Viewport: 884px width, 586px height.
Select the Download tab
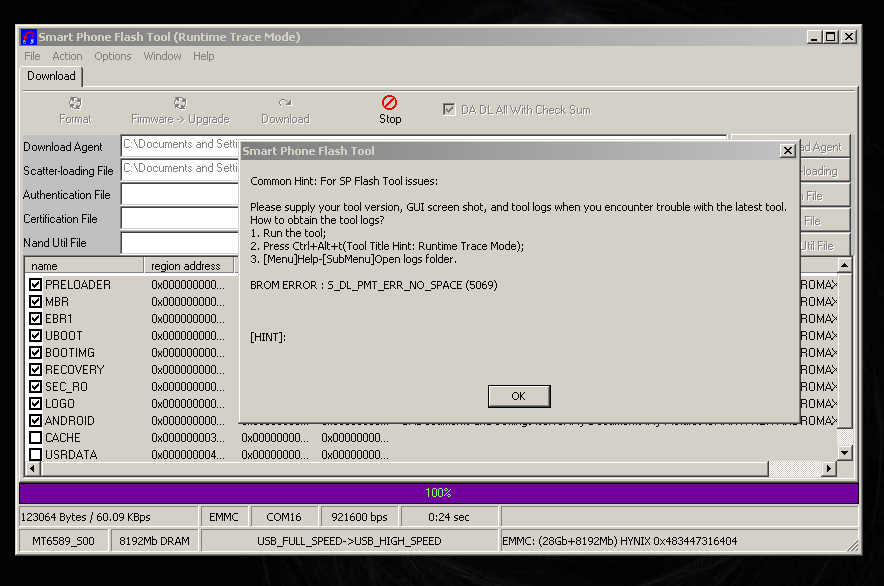(51, 76)
